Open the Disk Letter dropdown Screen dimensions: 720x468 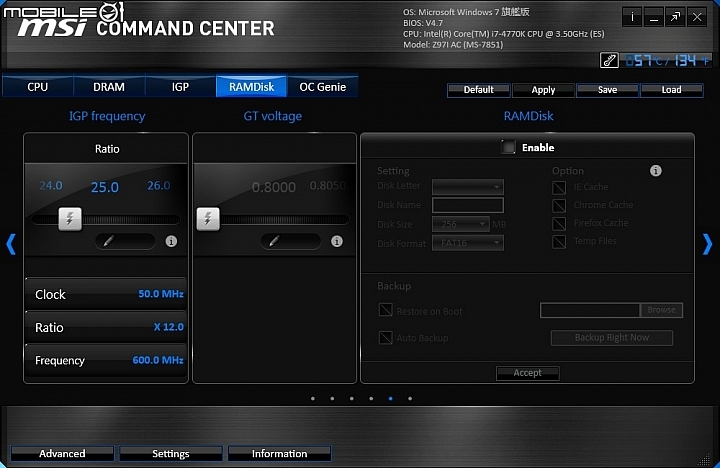(x=468, y=187)
